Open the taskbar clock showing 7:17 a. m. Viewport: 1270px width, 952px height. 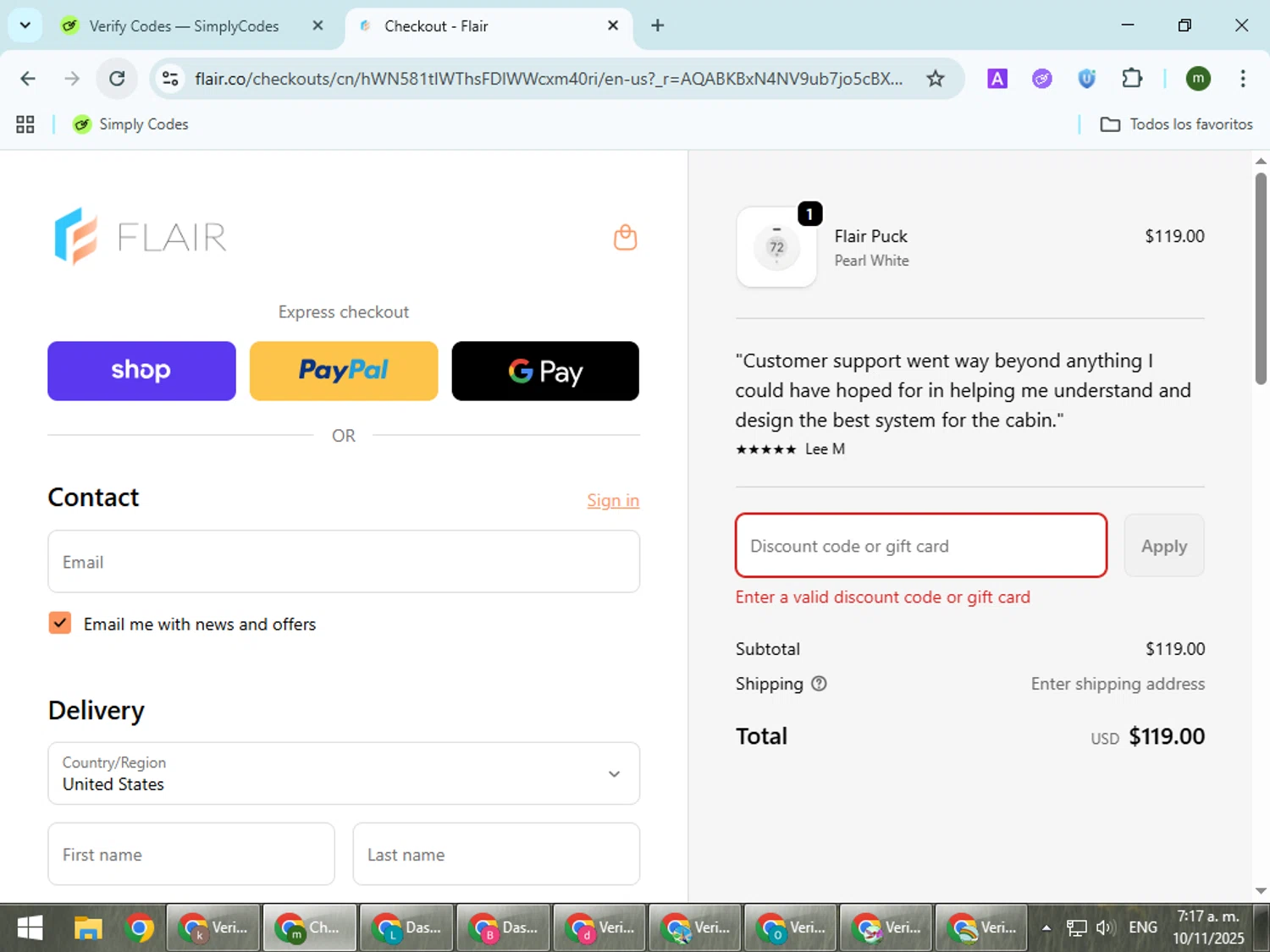[x=1208, y=927]
